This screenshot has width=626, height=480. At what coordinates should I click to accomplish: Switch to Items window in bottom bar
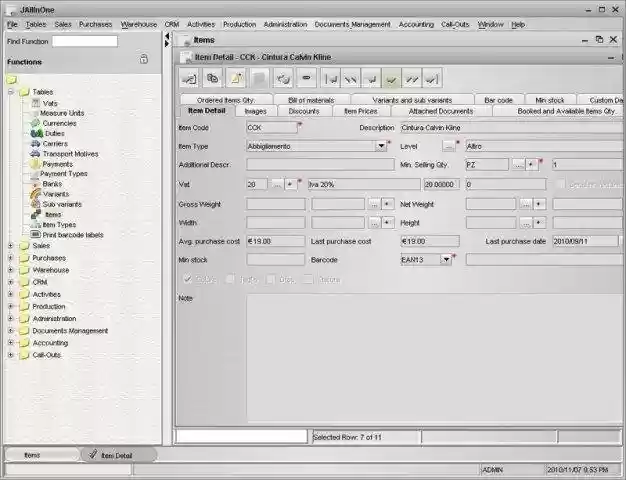(42, 455)
